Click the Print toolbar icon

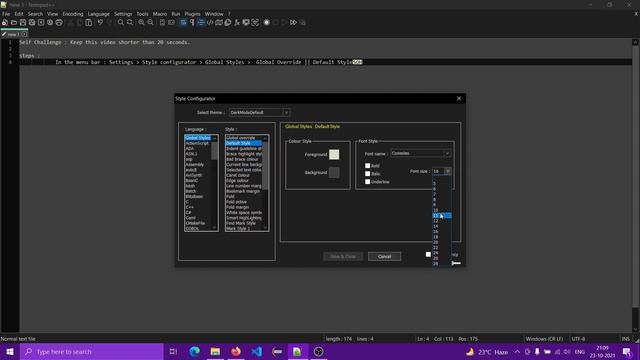pyautogui.click(x=59, y=22)
